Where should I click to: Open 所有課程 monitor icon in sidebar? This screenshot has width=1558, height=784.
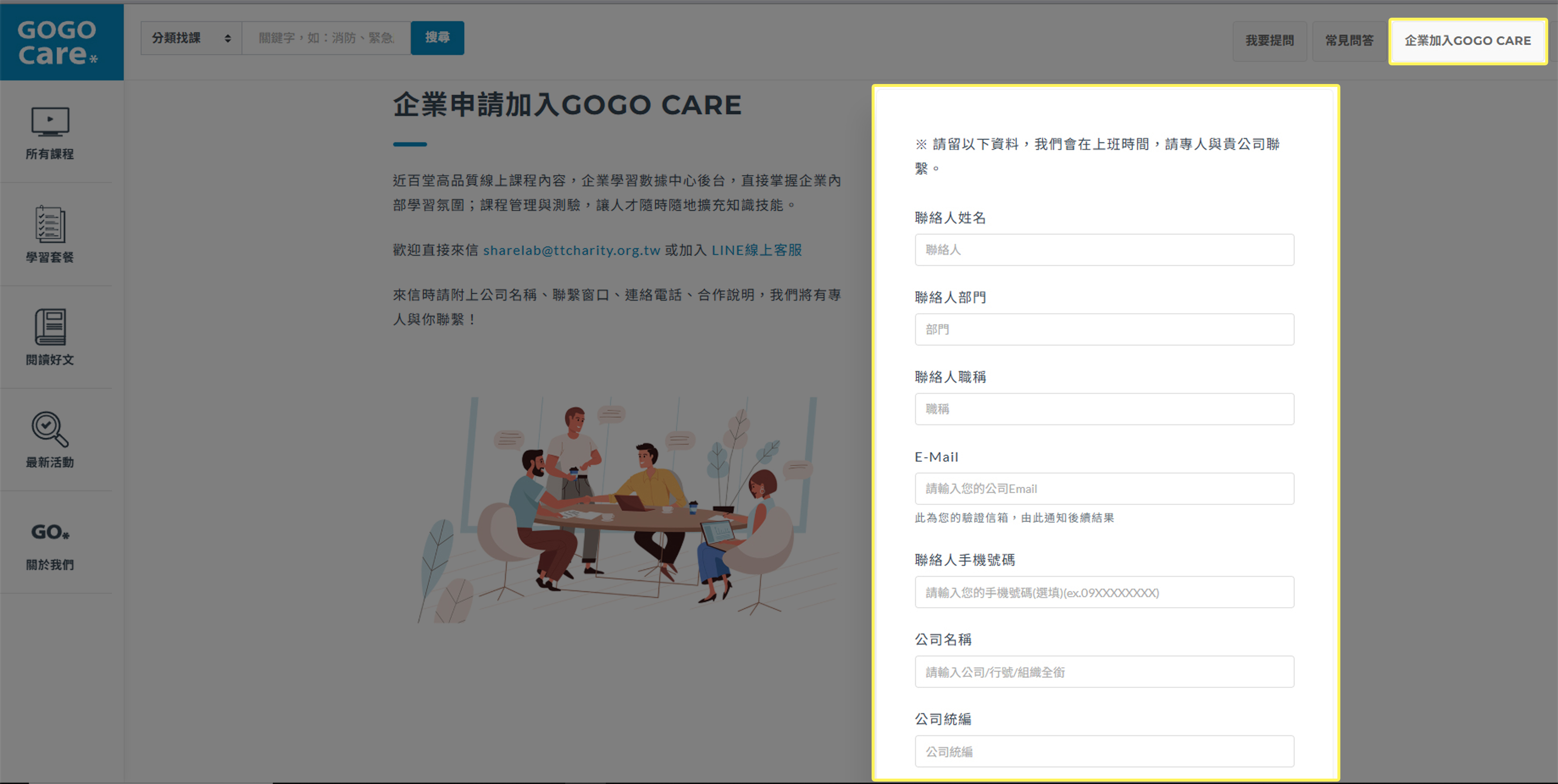coord(50,121)
